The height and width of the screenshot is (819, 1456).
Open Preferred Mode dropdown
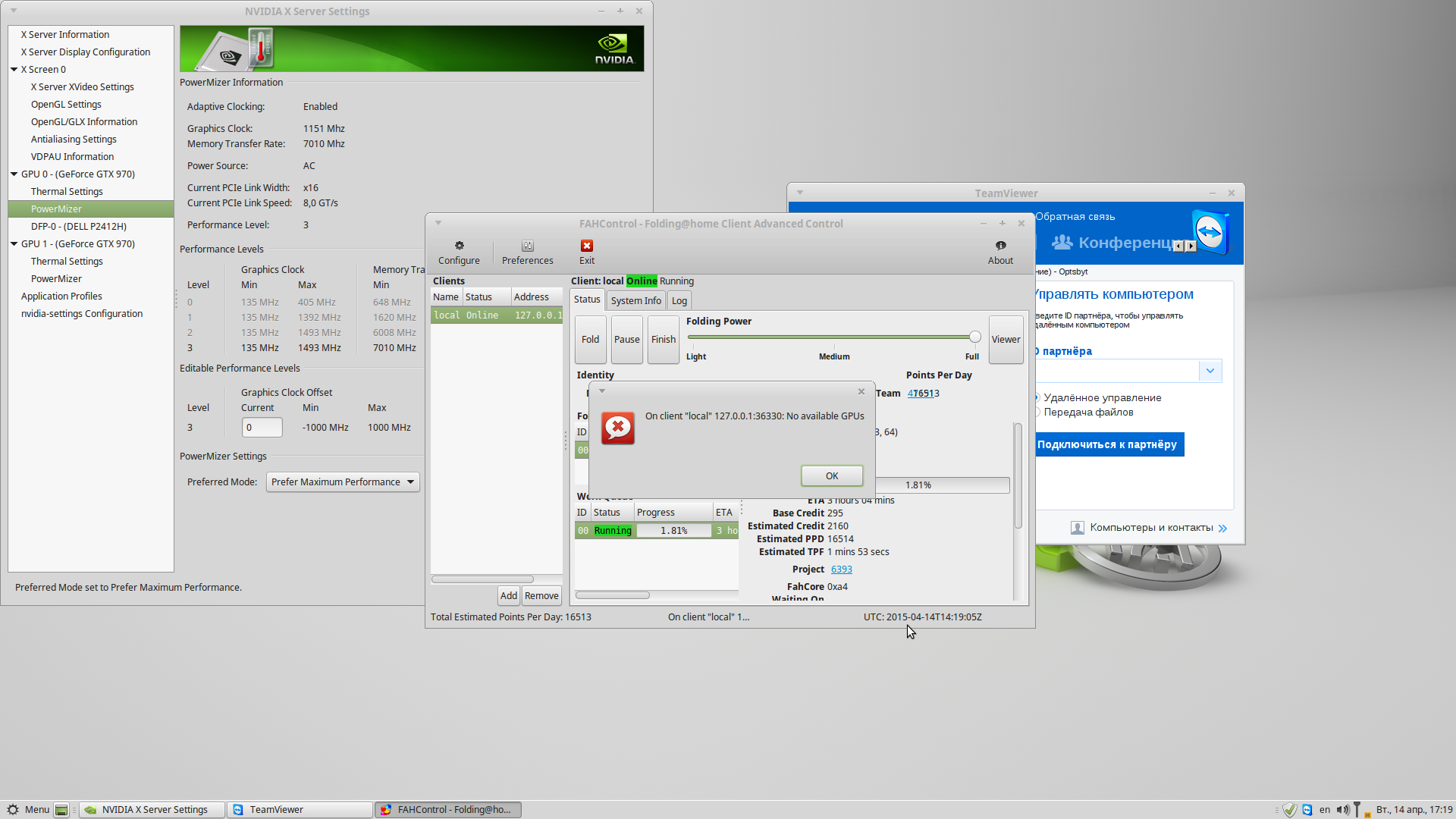pyautogui.click(x=343, y=482)
